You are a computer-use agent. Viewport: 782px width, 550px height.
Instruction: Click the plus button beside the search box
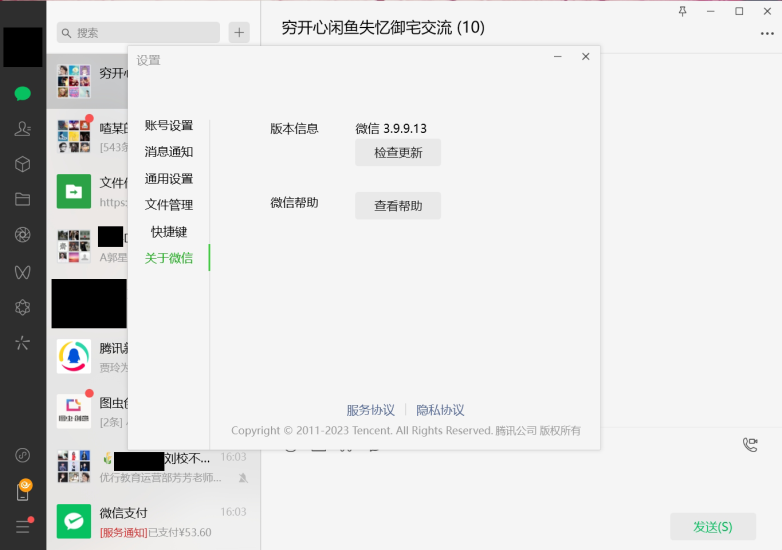(239, 32)
